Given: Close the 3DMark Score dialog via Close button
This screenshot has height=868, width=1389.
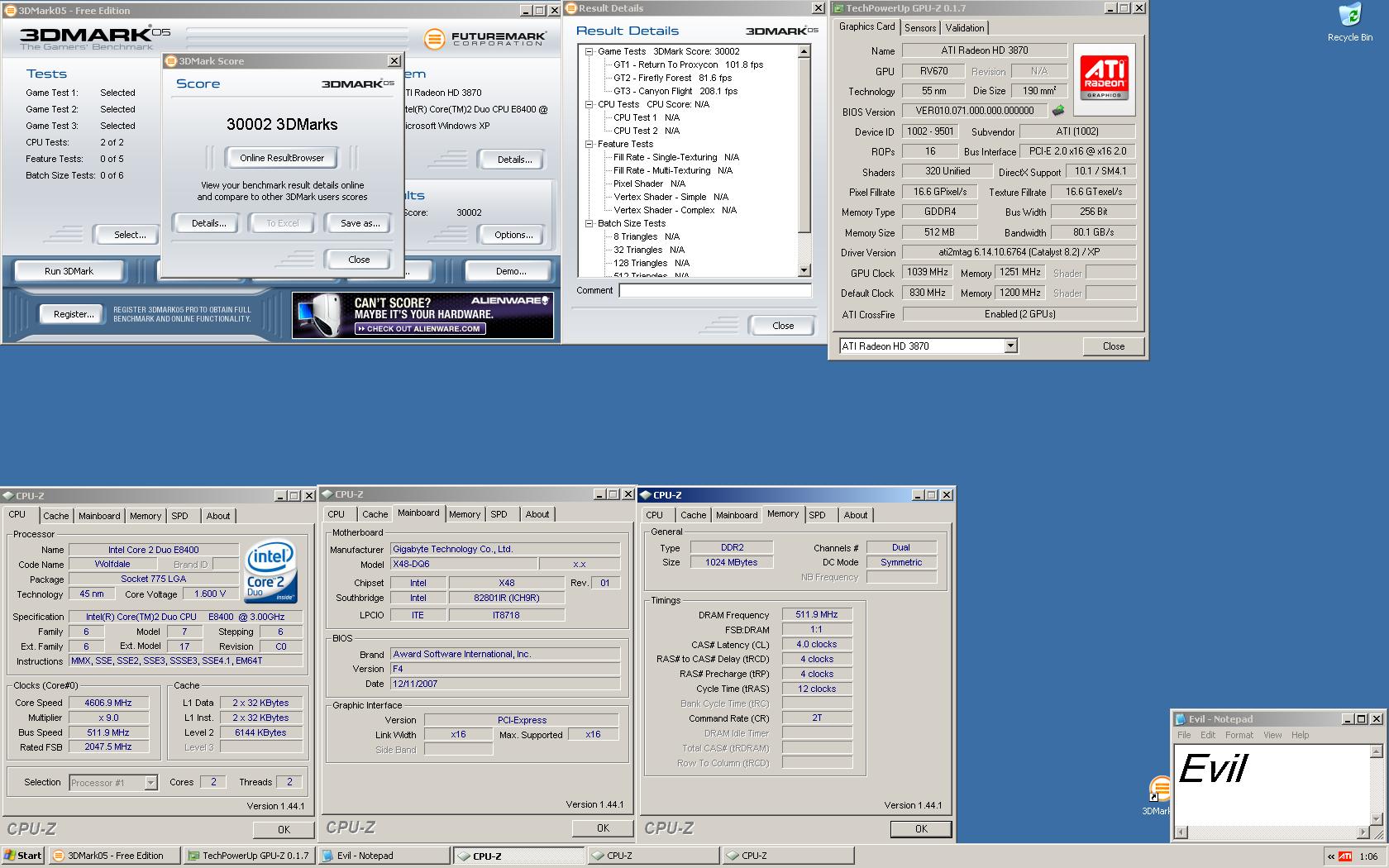Looking at the screenshot, I should pyautogui.click(x=359, y=260).
